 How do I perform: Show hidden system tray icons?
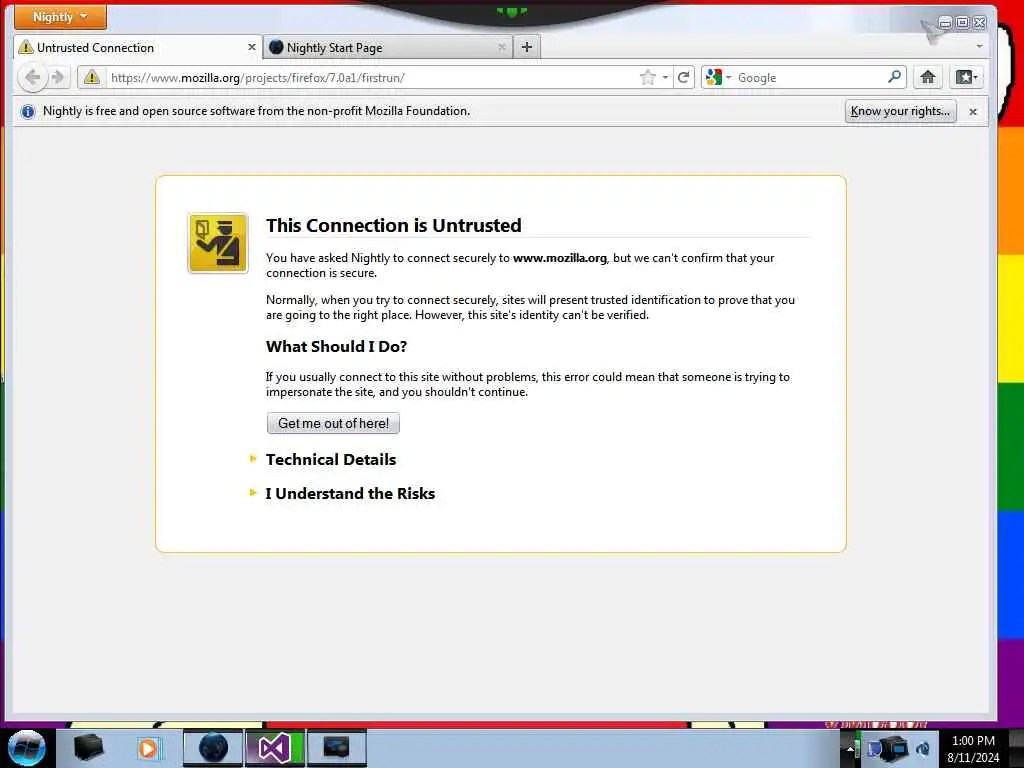(x=850, y=749)
